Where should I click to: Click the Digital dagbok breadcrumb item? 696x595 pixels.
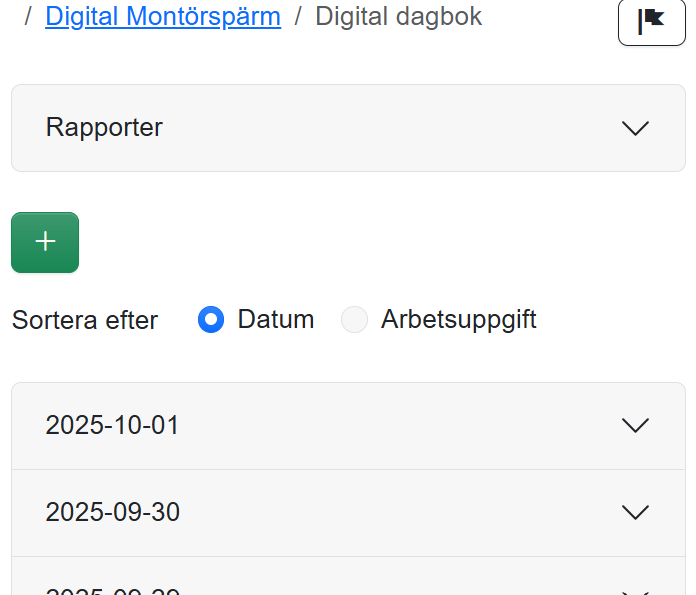398,17
